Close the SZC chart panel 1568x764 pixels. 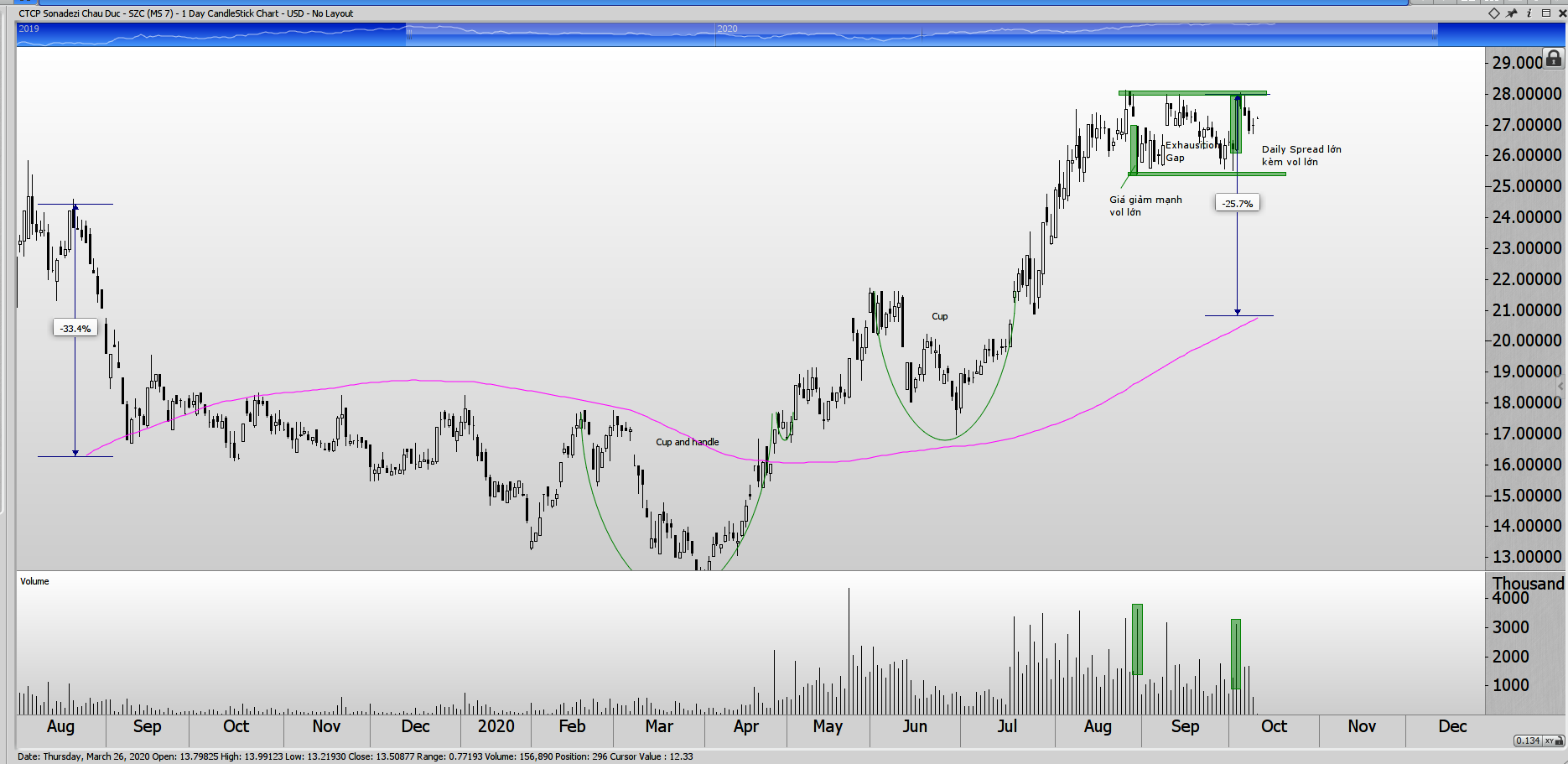(x=1562, y=13)
